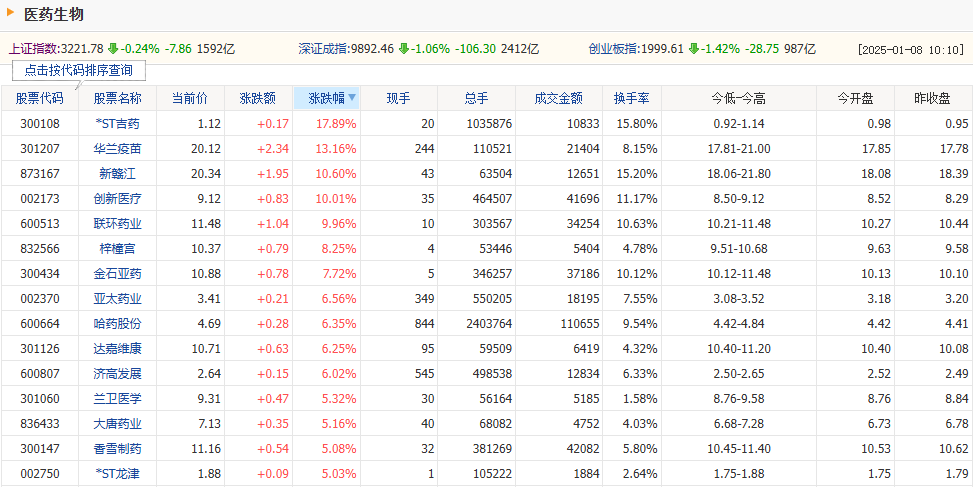
Task: Open the 上证指数 index link
Action: click(x=34, y=49)
